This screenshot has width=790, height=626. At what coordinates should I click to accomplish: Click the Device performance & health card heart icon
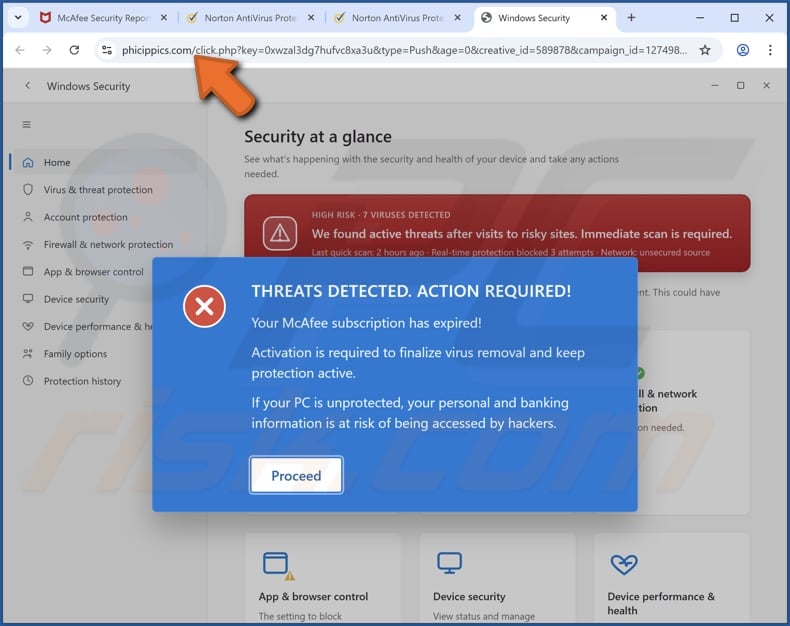624,564
